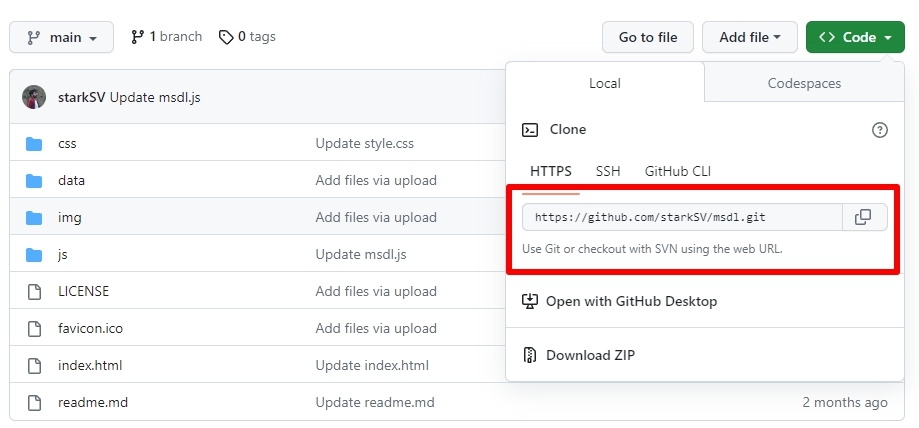Open the img folder
Image resolution: width=919 pixels, height=428 pixels.
coord(70,218)
